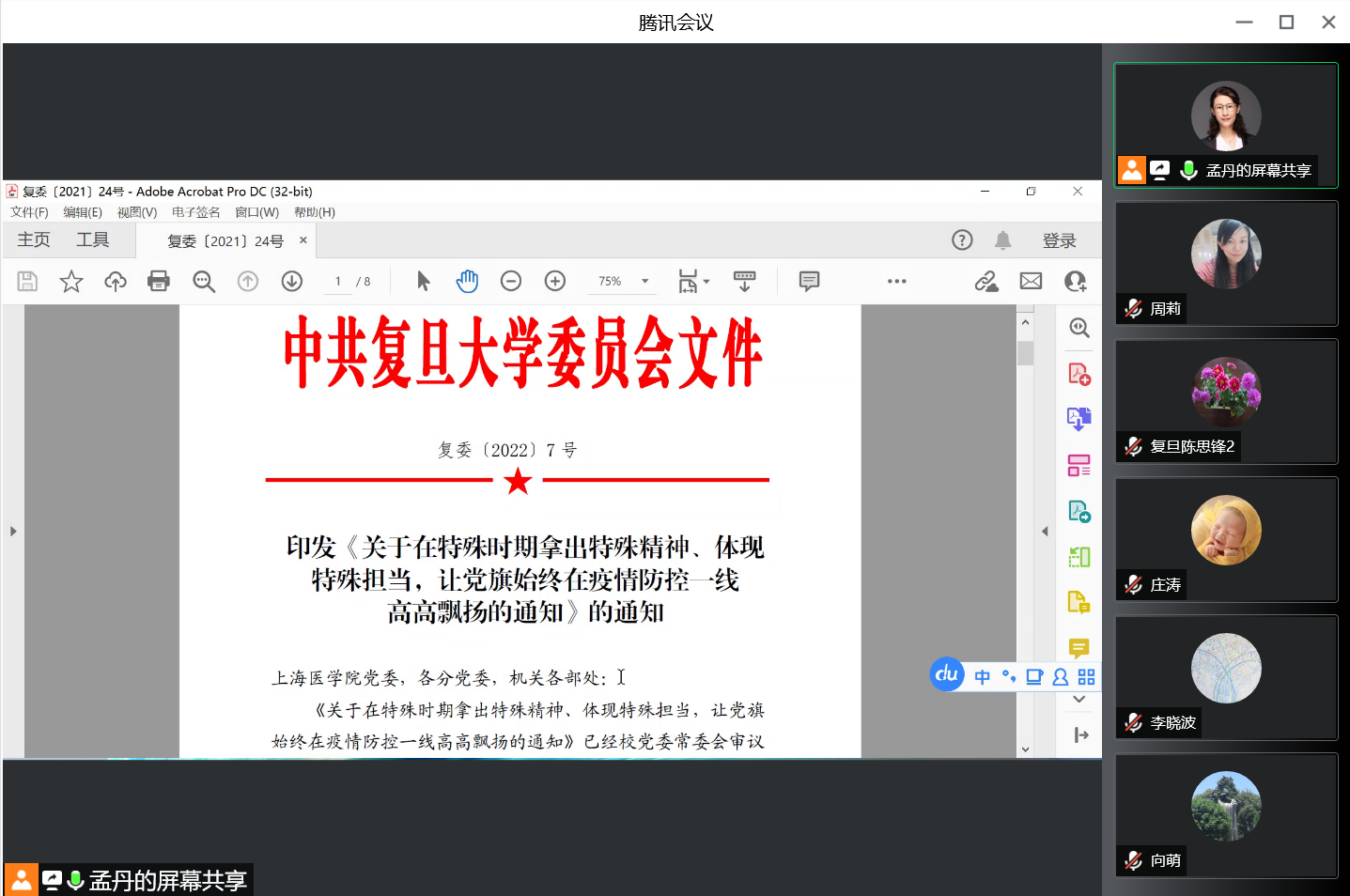This screenshot has height=896, width=1350.
Task: Click the send file by email icon
Action: point(1031,281)
